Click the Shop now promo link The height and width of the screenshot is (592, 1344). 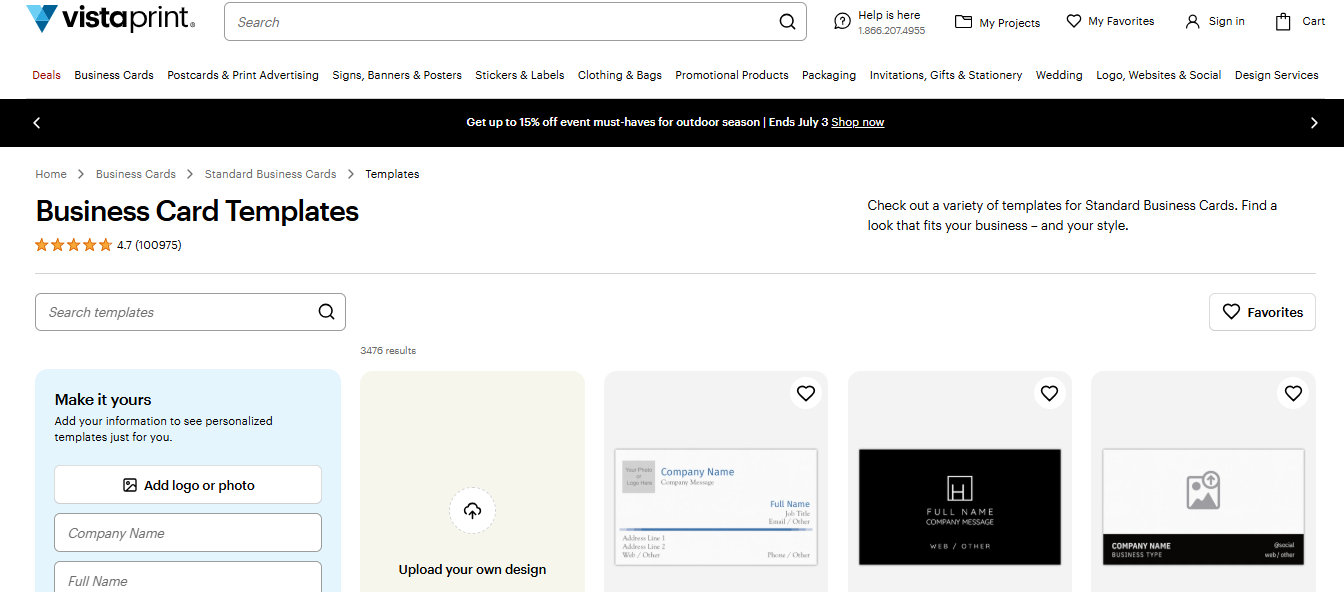pos(858,122)
